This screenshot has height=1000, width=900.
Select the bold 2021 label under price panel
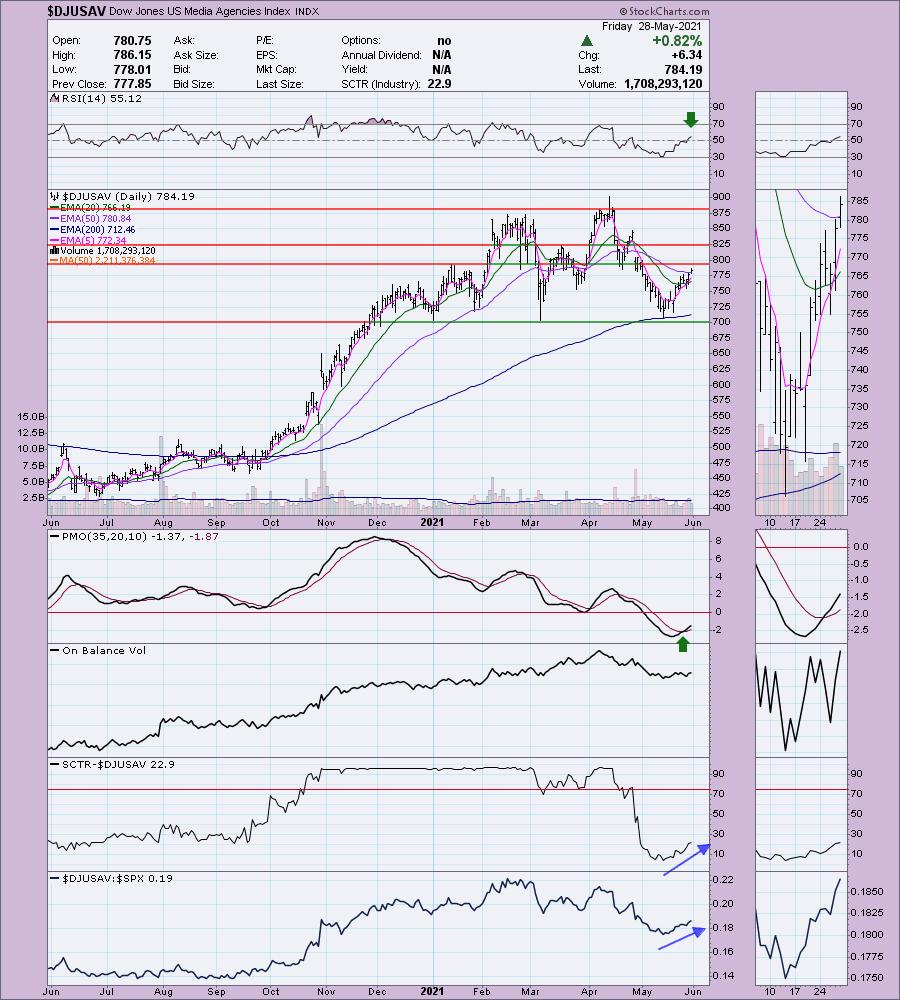432,522
